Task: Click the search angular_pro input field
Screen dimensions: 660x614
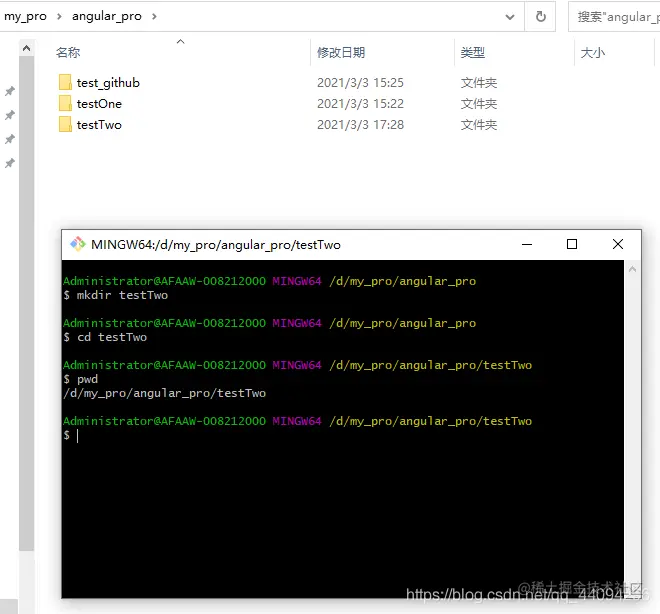Action: coord(615,17)
